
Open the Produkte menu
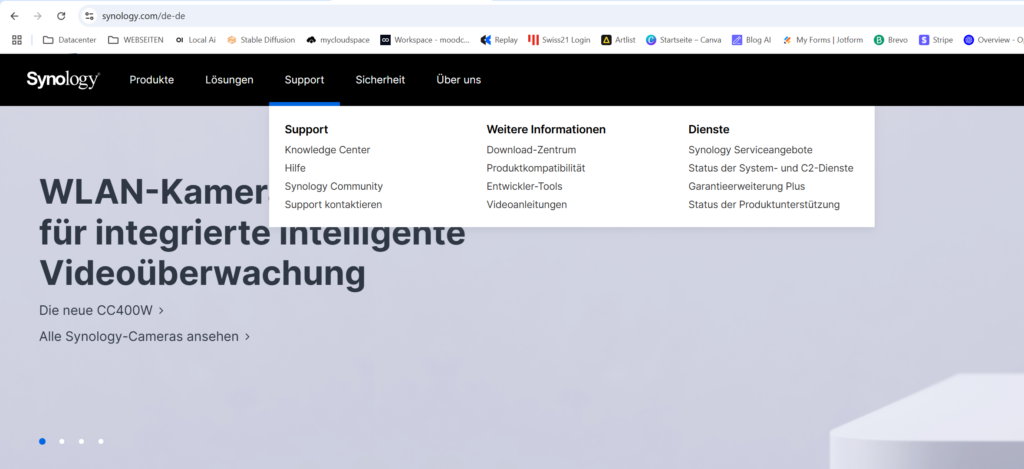[x=152, y=80]
